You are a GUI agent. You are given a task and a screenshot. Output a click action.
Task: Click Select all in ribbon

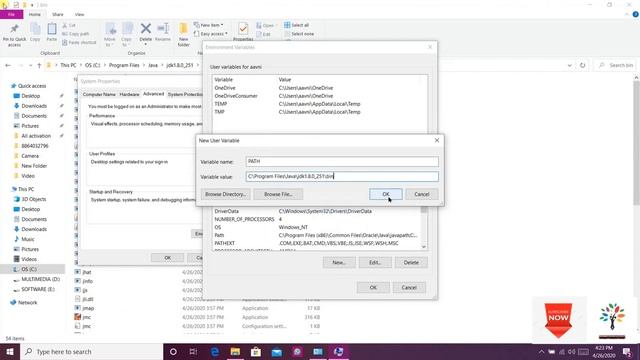tap(297, 25)
